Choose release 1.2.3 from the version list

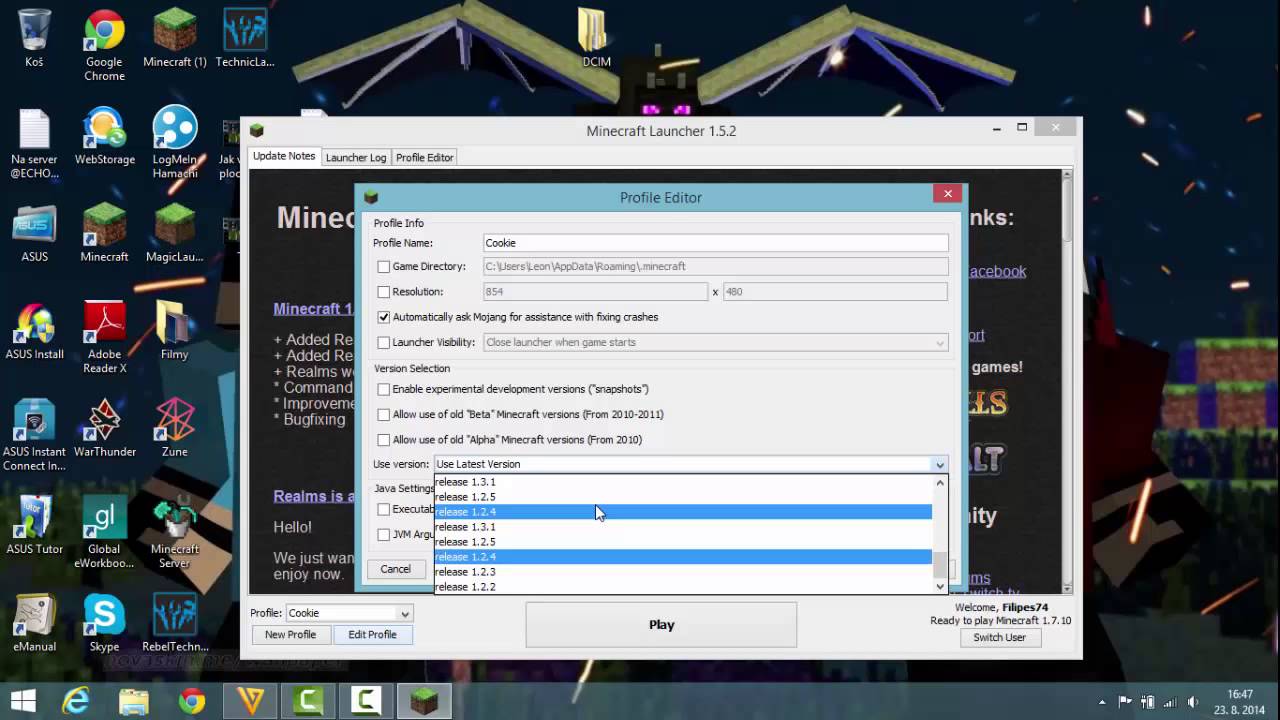click(683, 572)
